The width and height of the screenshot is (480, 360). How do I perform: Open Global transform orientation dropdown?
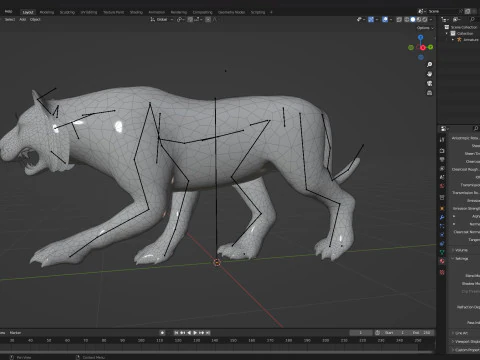(162, 20)
